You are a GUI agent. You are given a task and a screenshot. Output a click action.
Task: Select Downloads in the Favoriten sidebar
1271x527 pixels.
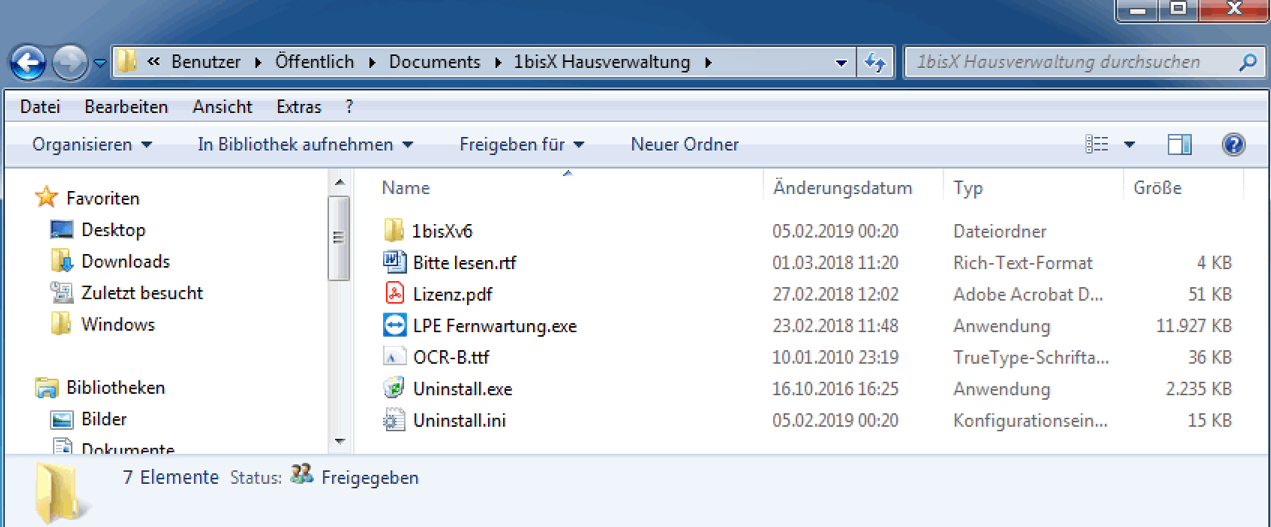(125, 262)
